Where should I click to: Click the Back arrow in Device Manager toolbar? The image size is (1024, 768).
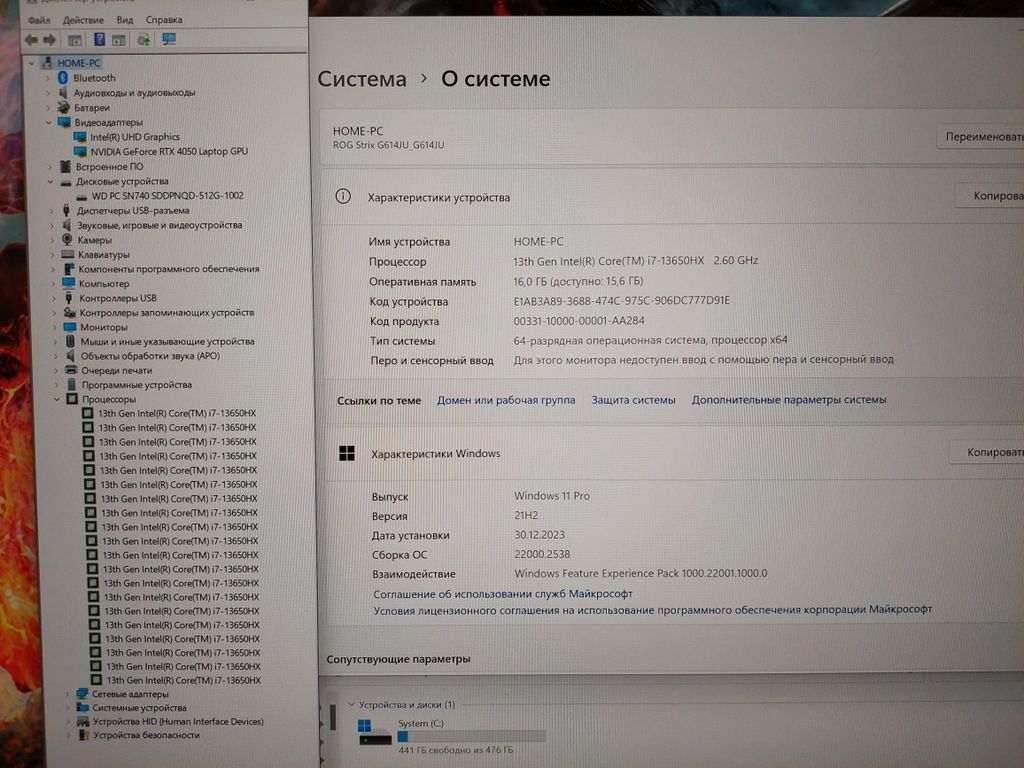point(30,39)
